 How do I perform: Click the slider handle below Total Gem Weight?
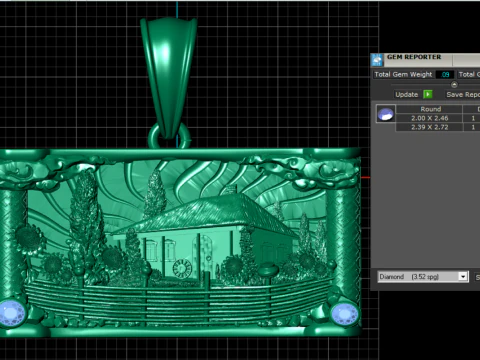454,84
